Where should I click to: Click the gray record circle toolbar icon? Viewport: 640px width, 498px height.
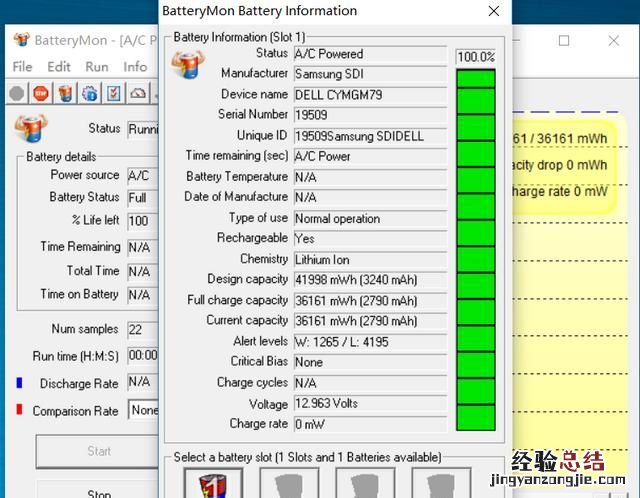coord(16,93)
